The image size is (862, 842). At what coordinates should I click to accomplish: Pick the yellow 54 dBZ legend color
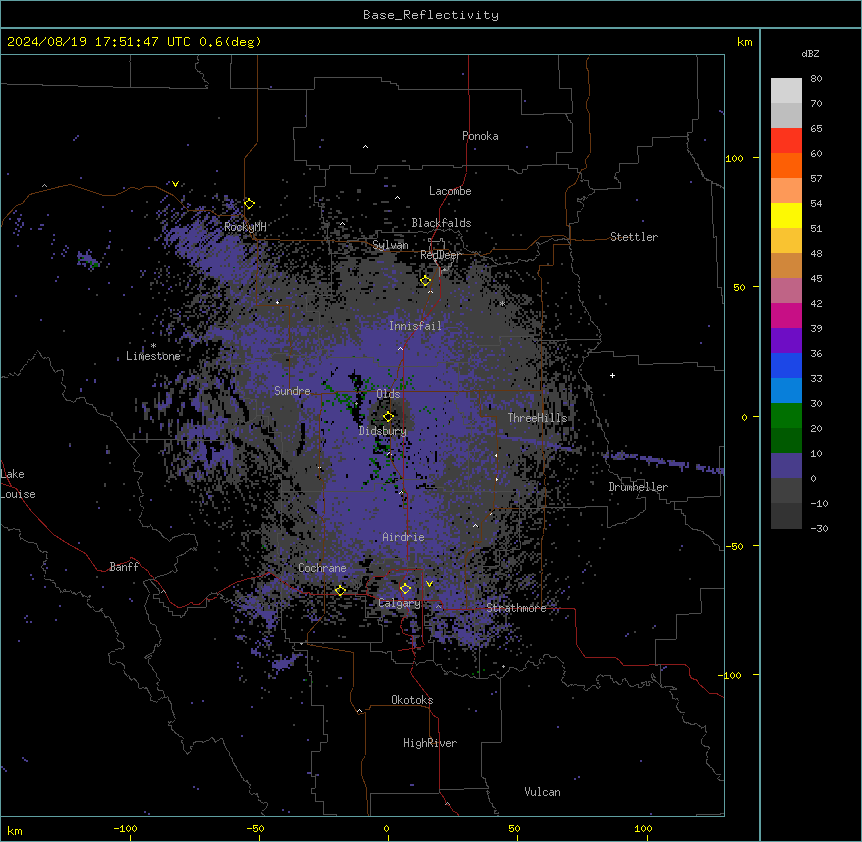(786, 215)
